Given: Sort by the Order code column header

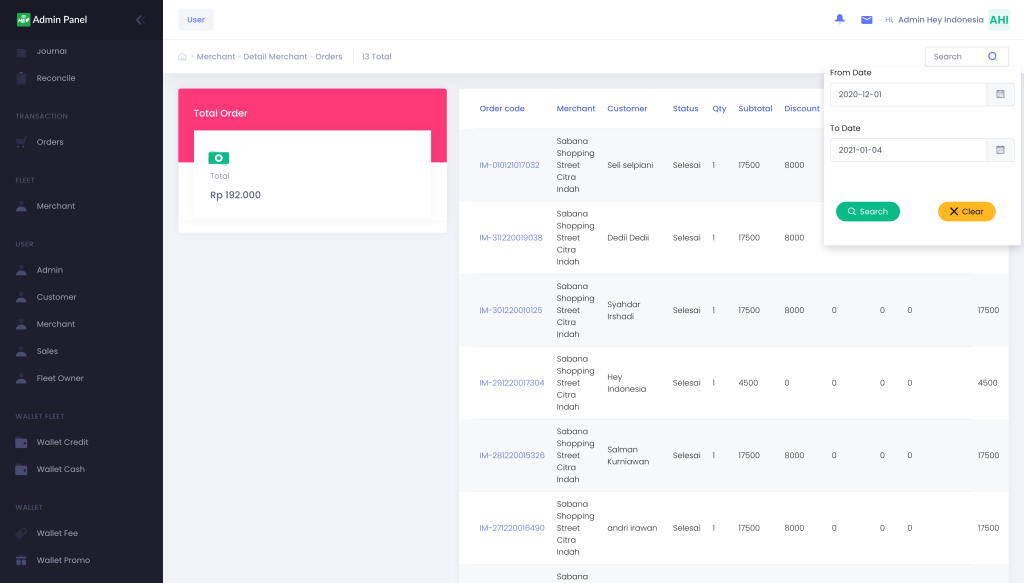Looking at the screenshot, I should (502, 109).
